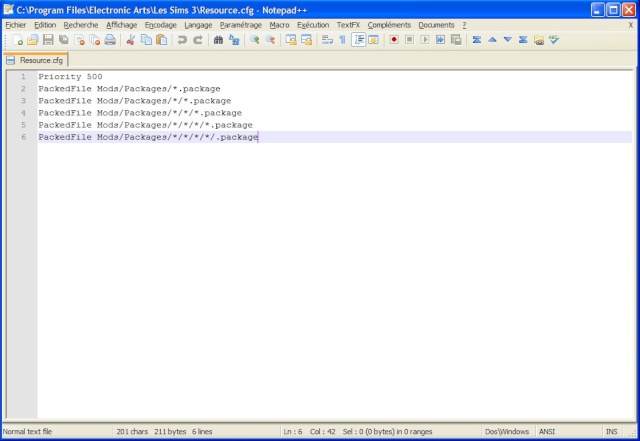This screenshot has height=441, width=640.
Task: Click the first blue sigma toolbar icon
Action: click(476, 40)
